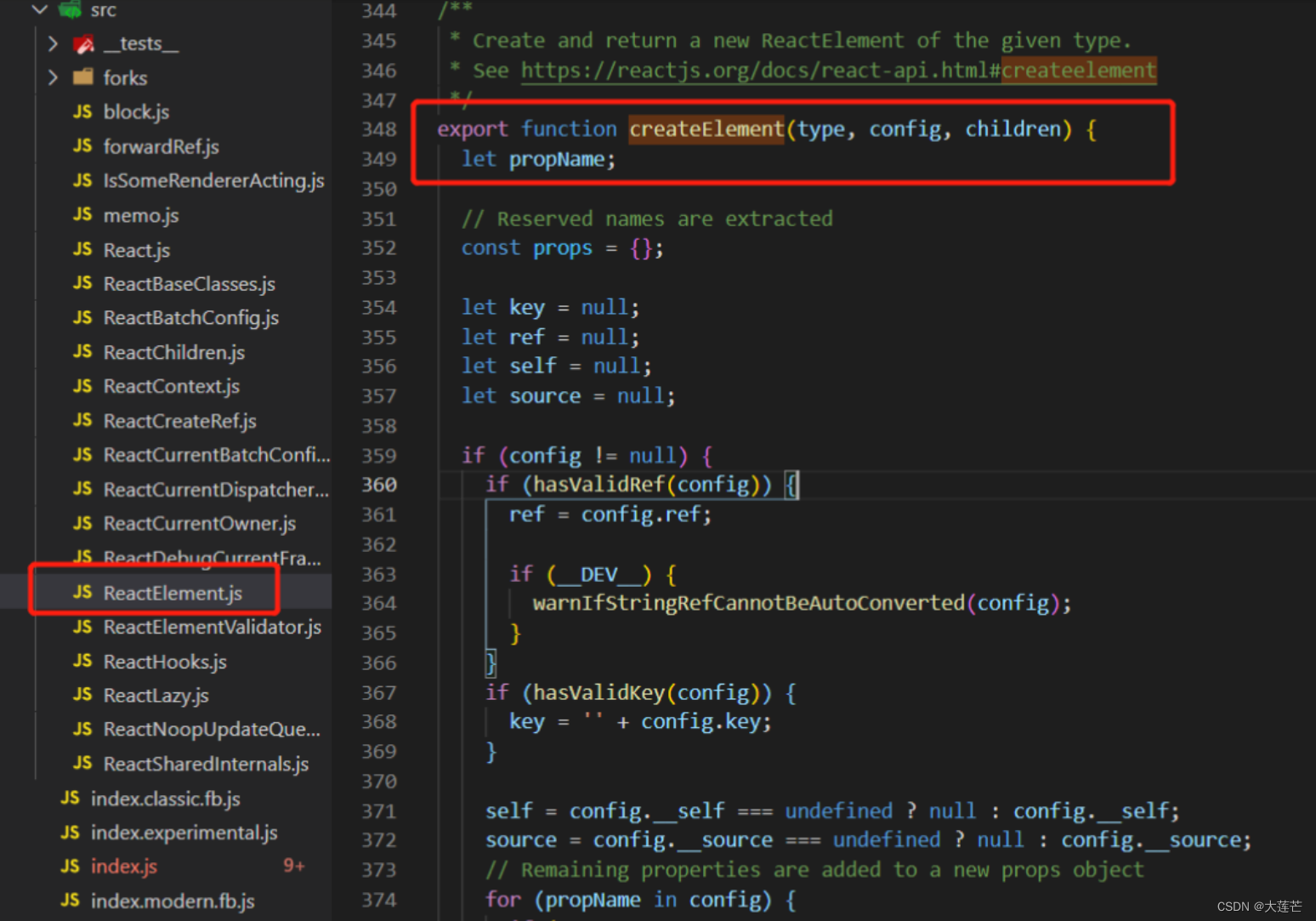Image resolution: width=1316 pixels, height=921 pixels.
Task: Click the JS icon beside React.js
Action: click(x=82, y=249)
